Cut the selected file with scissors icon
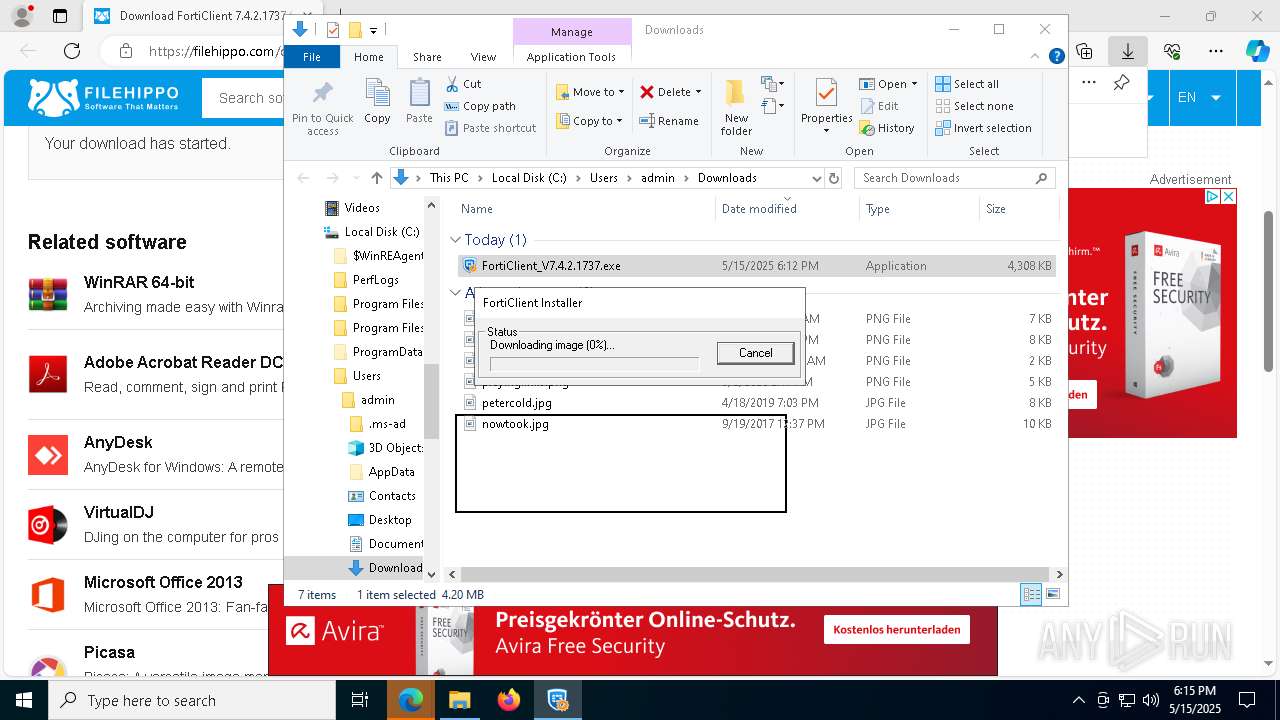The width and height of the screenshot is (1280, 720). 463,84
